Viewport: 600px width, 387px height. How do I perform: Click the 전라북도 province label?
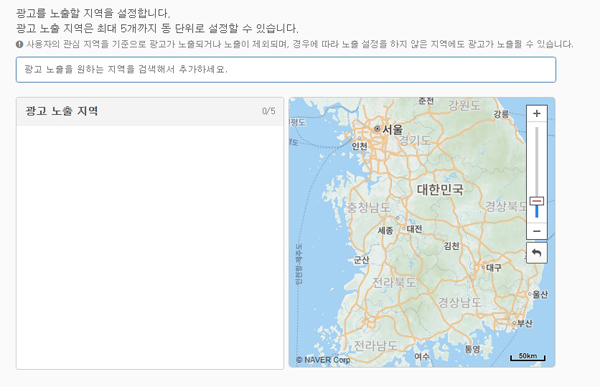(x=394, y=282)
